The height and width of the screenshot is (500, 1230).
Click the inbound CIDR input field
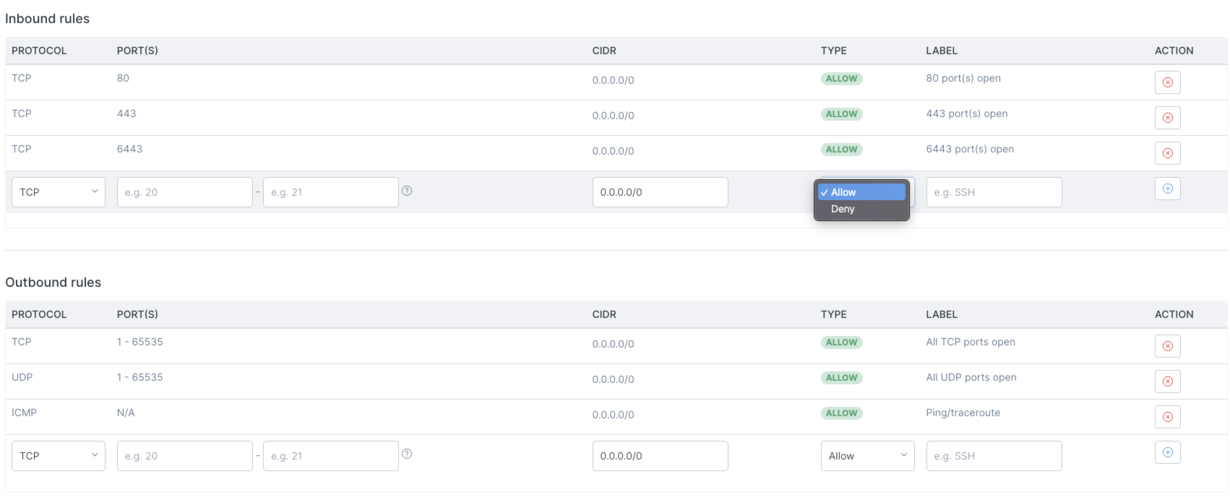[660, 192]
